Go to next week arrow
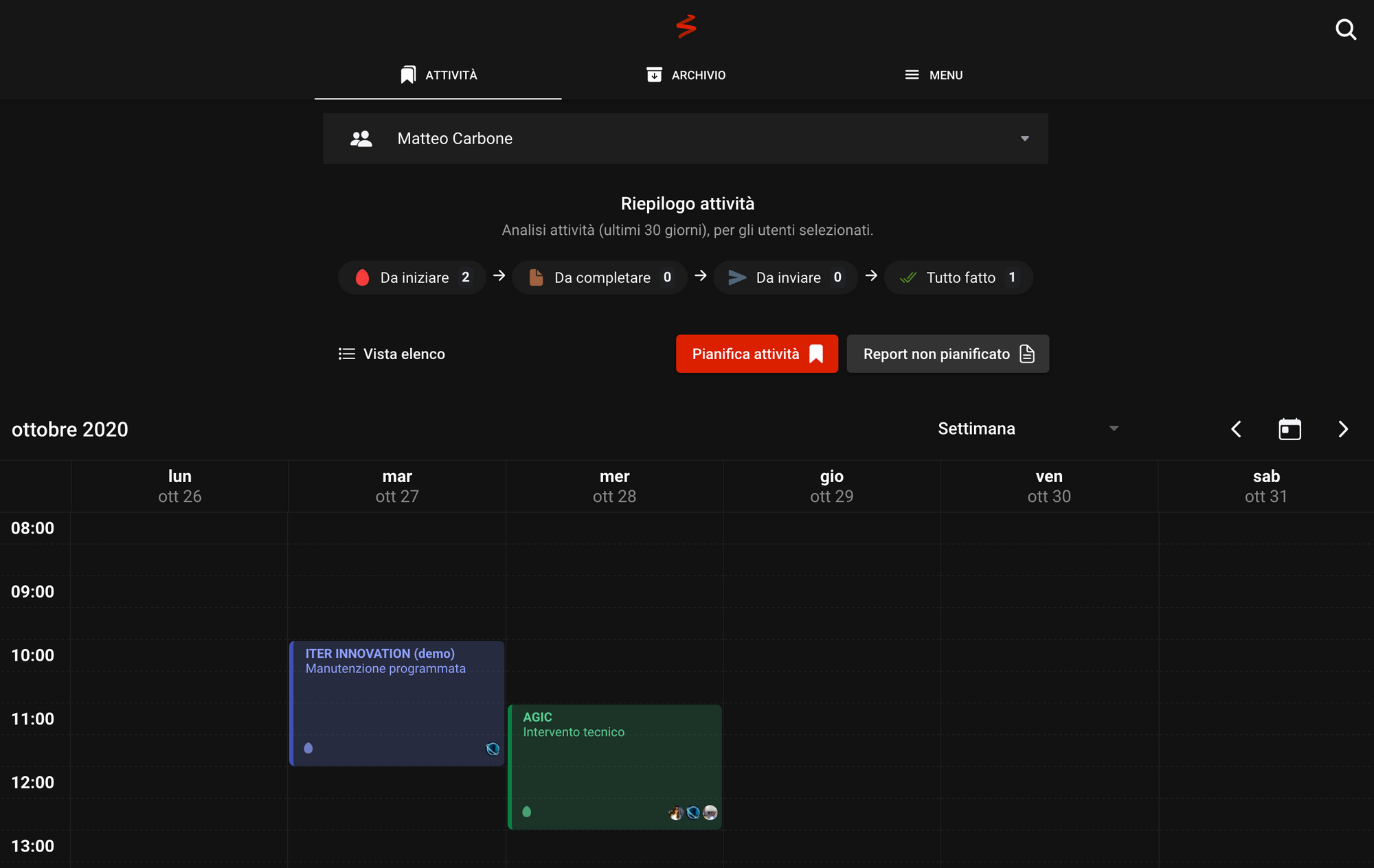Viewport: 1374px width, 868px height. [x=1343, y=429]
